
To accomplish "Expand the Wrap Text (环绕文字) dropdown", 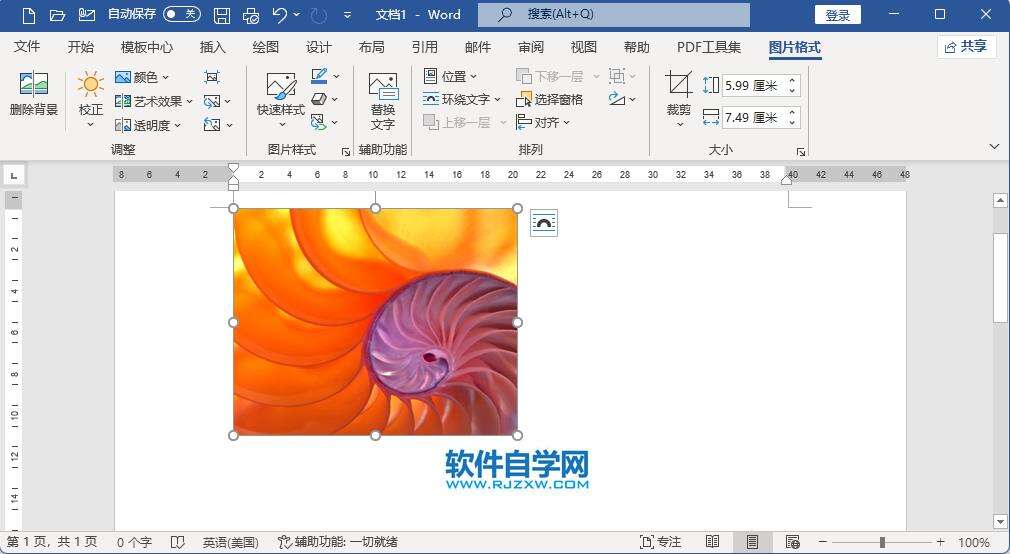I will (x=497, y=100).
